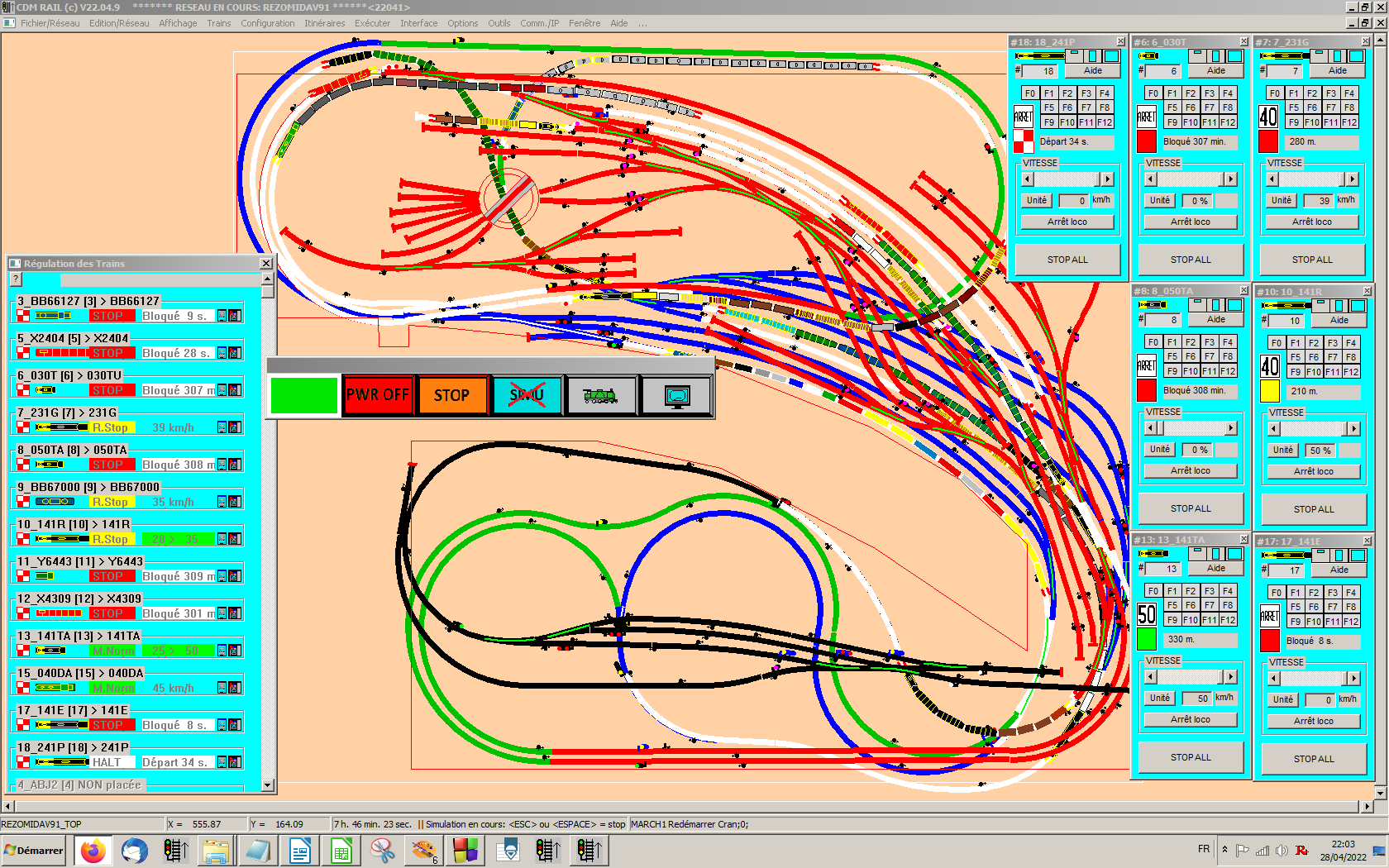Click speed increase arrow in throttle #18

1108,179
